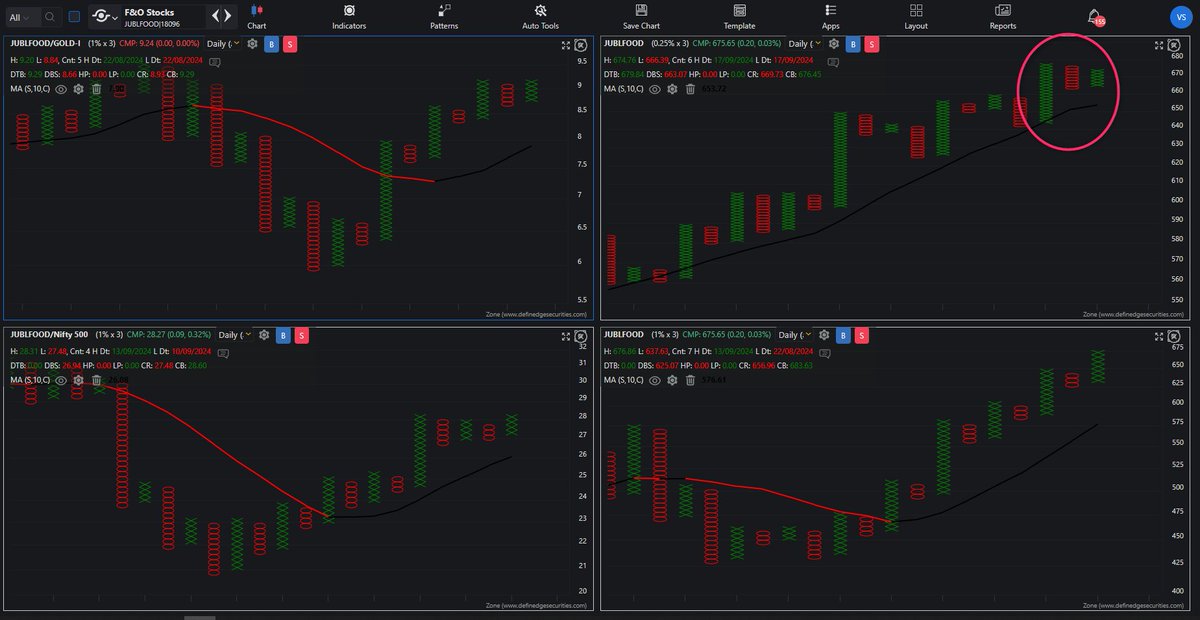Image resolution: width=1200 pixels, height=620 pixels.
Task: Click Sell (S) on 1% JUBLFOOD chart
Action: tap(862, 335)
